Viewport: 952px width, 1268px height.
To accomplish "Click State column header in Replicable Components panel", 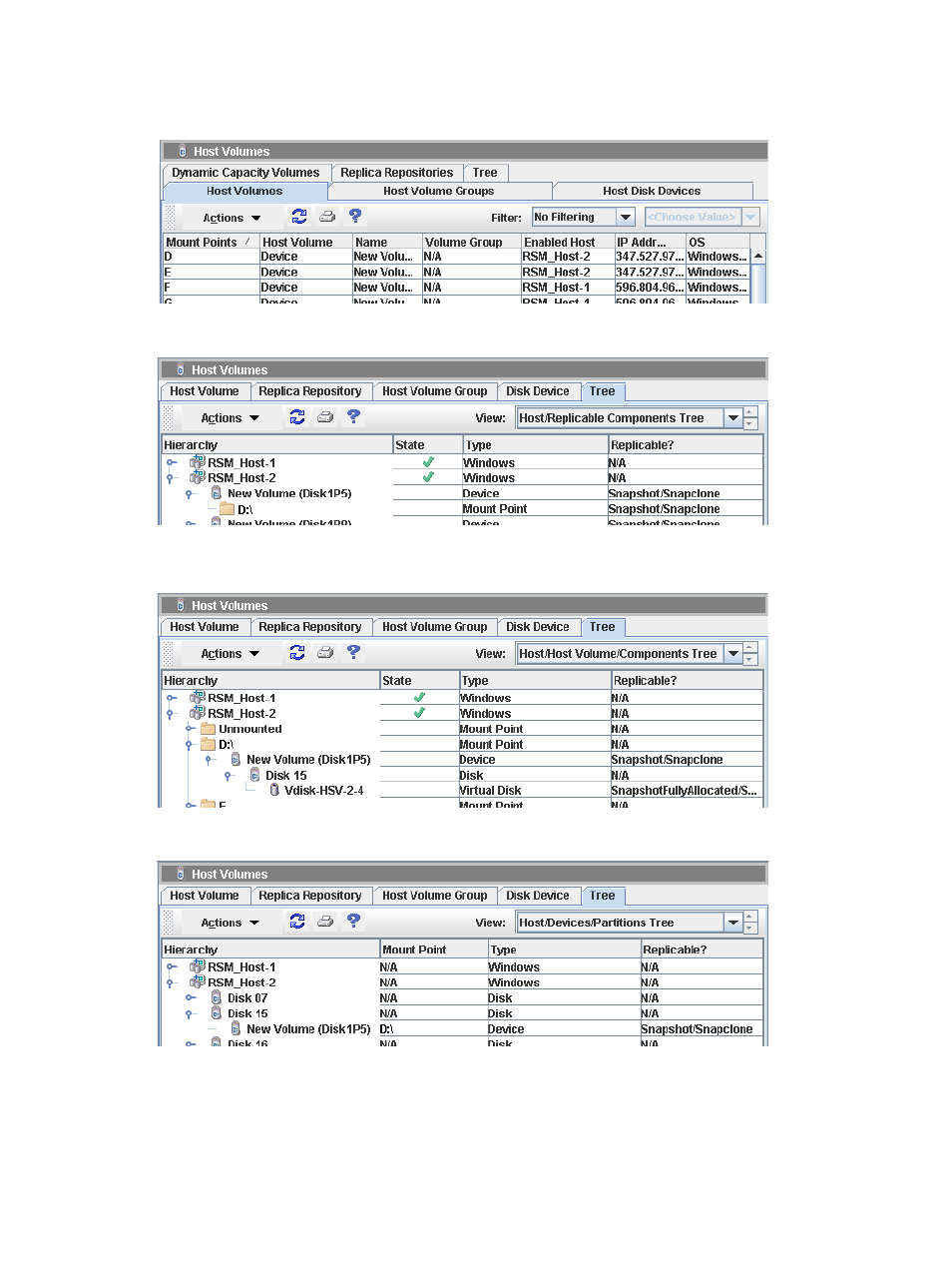I will click(427, 445).
